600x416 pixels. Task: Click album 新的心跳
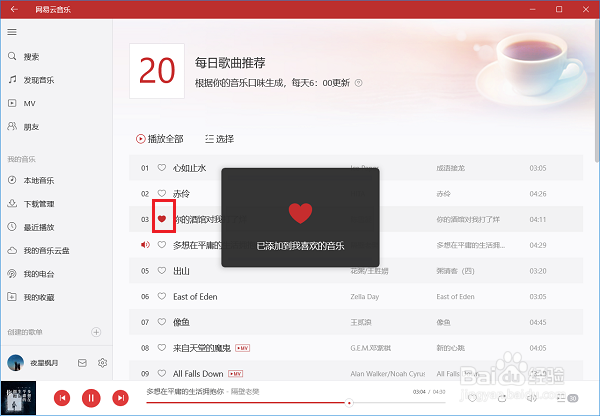tap(450, 348)
